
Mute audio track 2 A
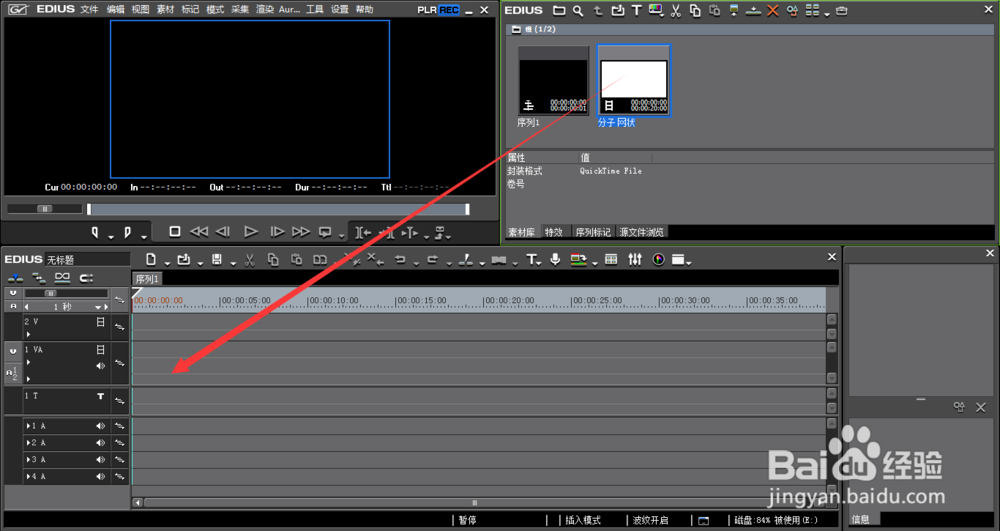point(100,442)
